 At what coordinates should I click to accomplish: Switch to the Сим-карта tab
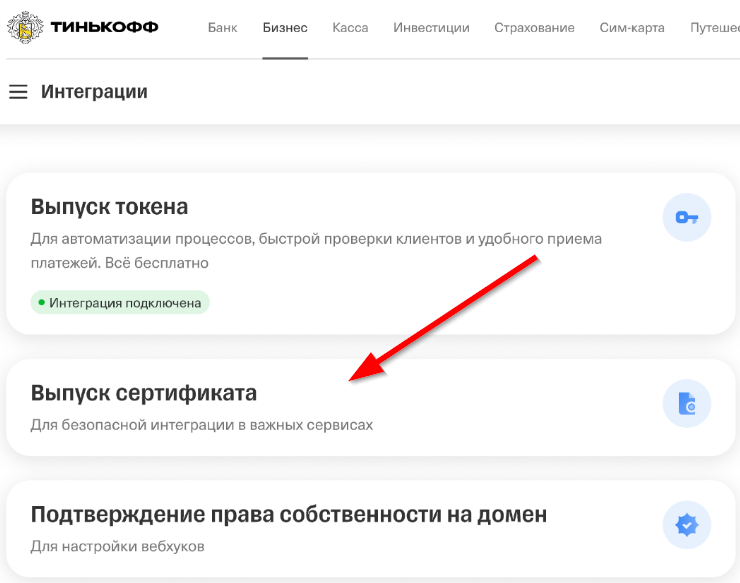pyautogui.click(x=632, y=28)
